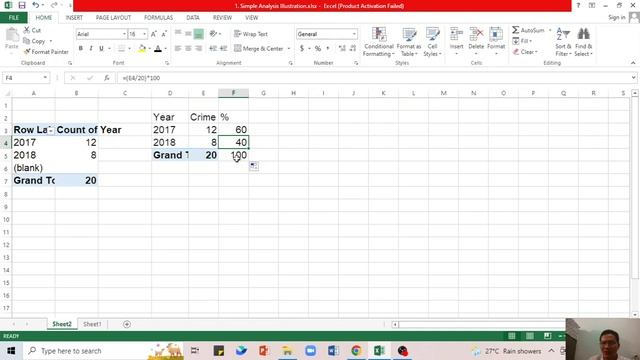
Task: Click AutoSum sigma button
Action: click(x=528, y=30)
